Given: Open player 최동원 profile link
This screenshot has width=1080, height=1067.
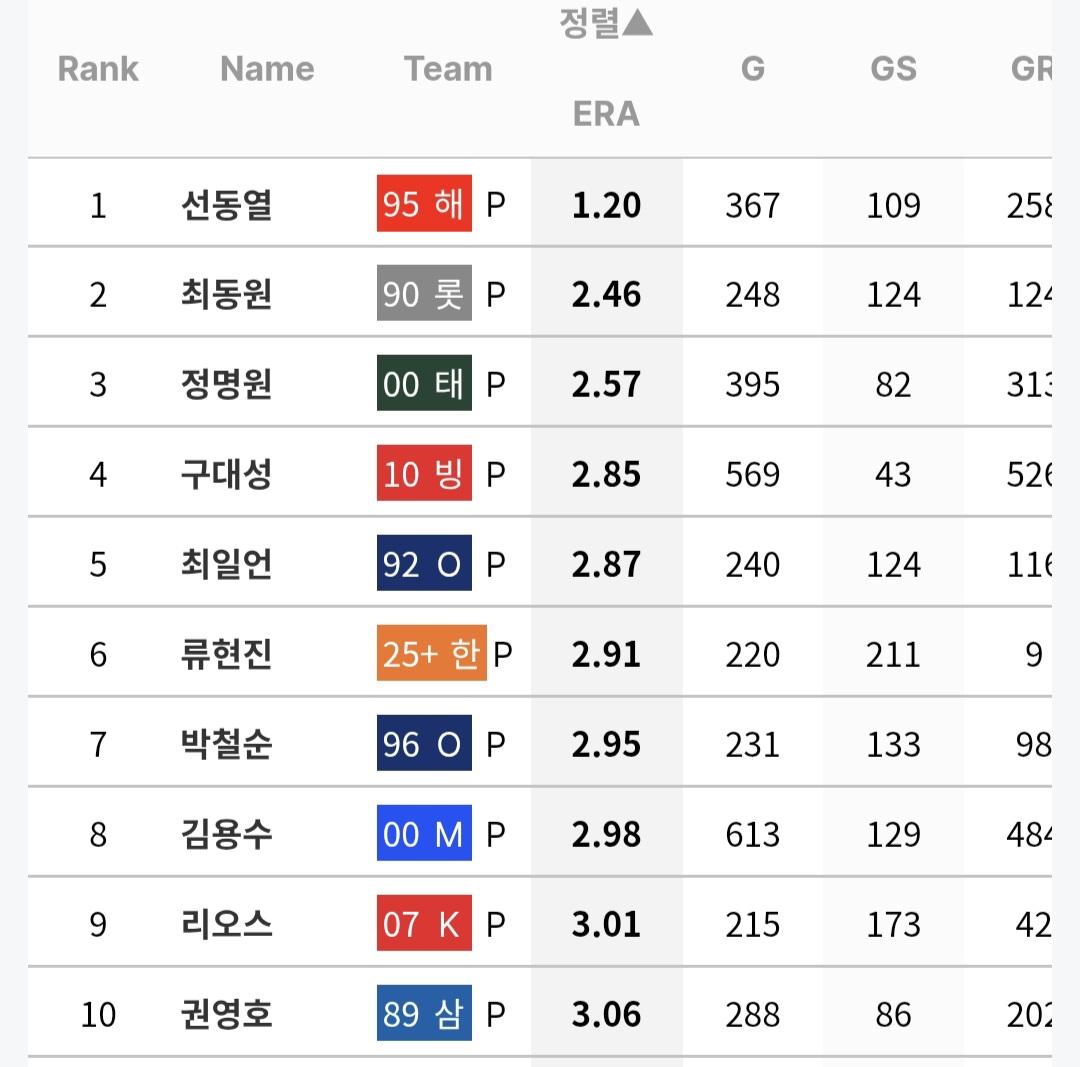Looking at the screenshot, I should pos(226,294).
